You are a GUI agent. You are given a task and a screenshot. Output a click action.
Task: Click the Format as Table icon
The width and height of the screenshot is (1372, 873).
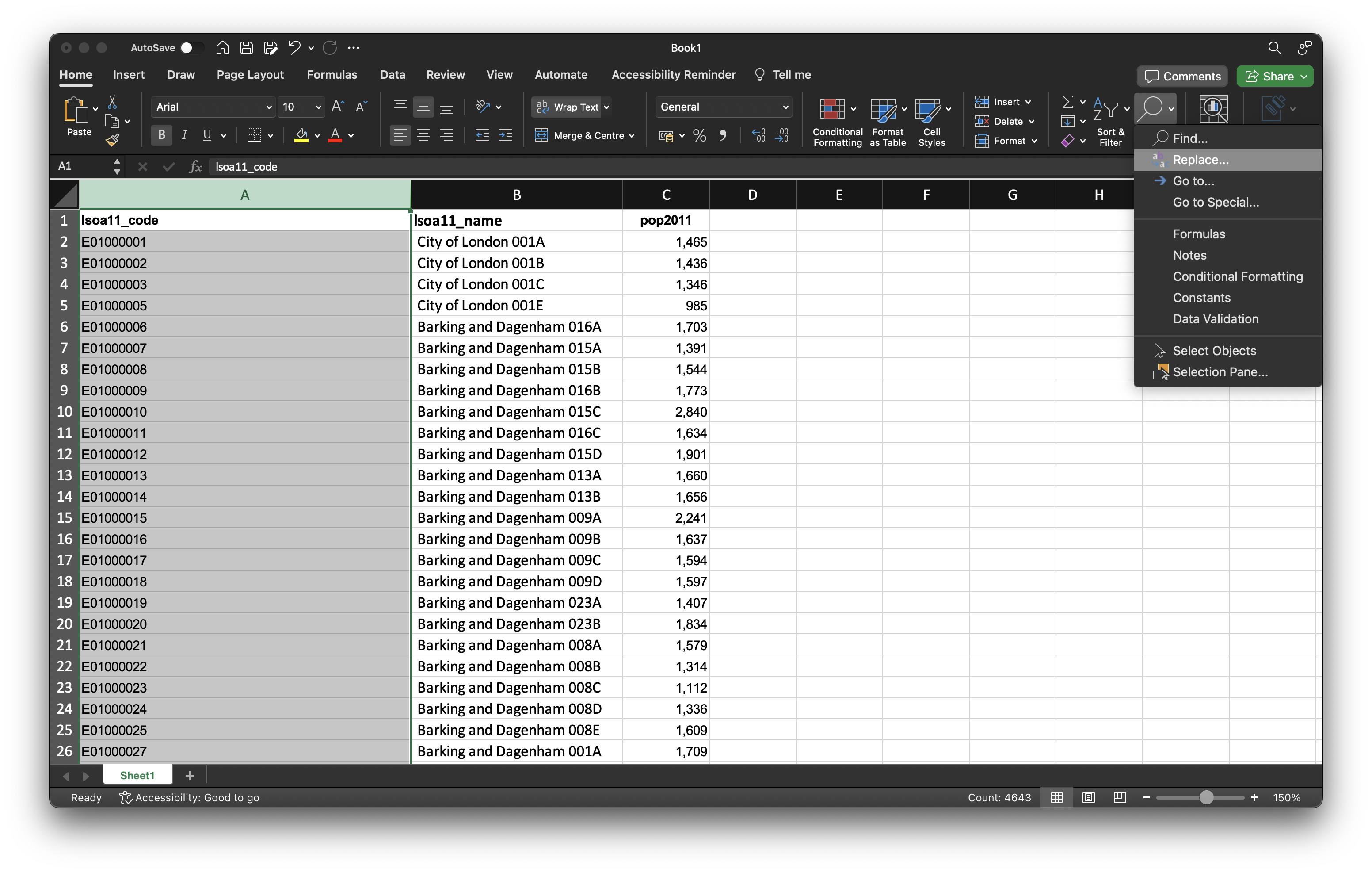coord(887,121)
